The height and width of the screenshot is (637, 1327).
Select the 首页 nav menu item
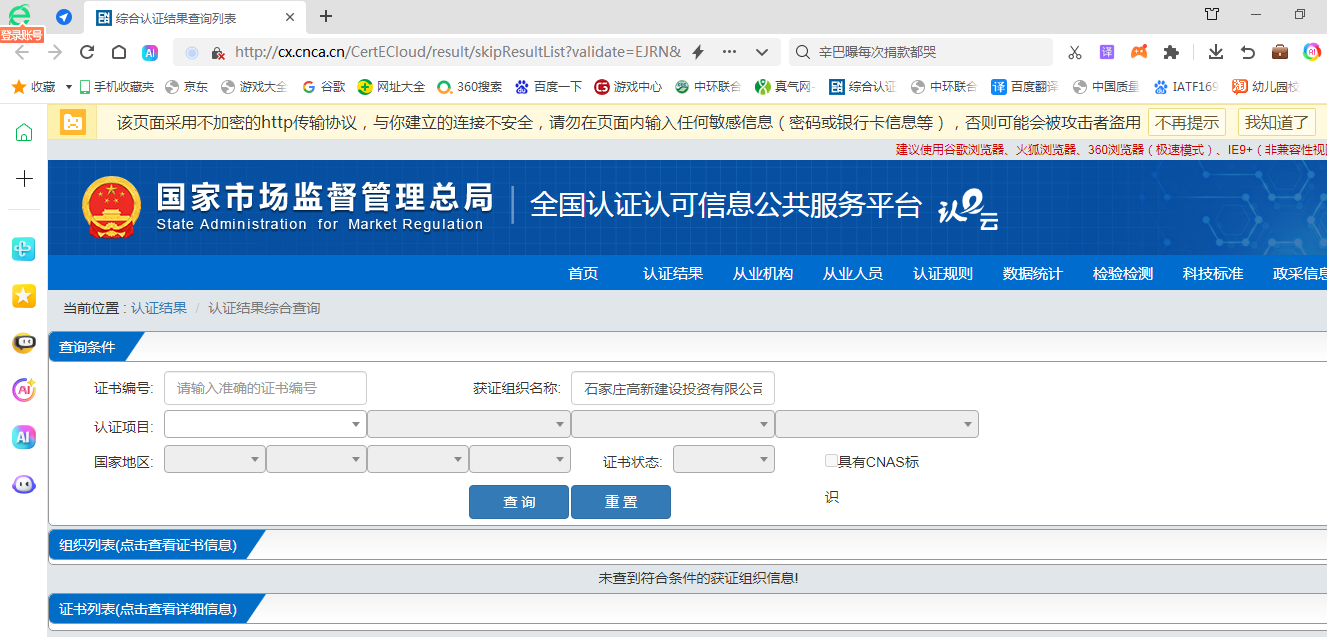583,273
